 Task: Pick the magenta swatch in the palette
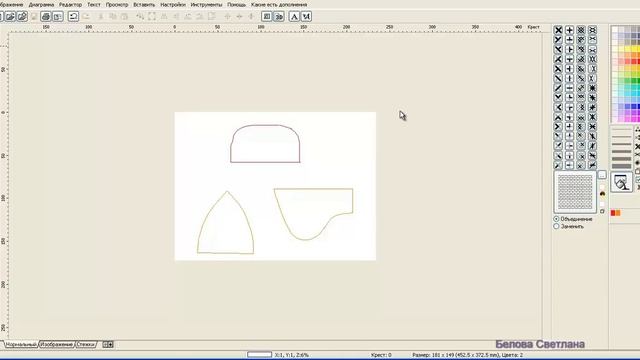(x=634, y=118)
